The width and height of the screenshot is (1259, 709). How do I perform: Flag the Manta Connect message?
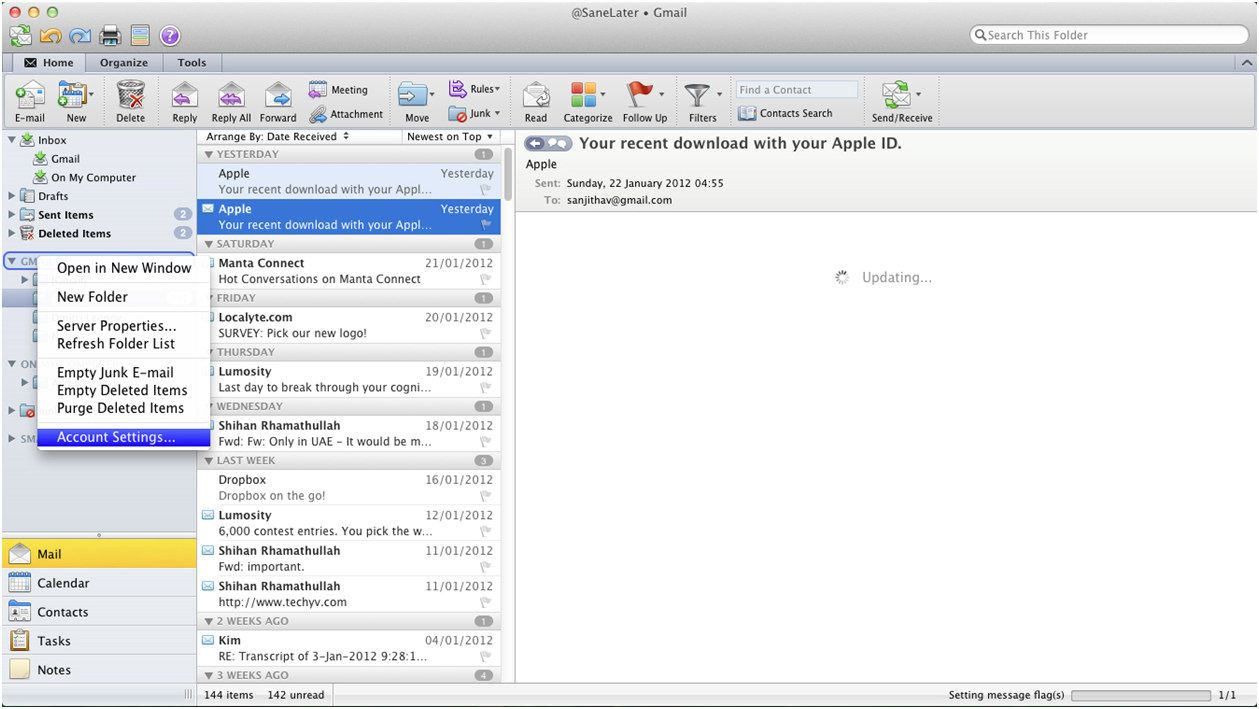click(x=485, y=280)
